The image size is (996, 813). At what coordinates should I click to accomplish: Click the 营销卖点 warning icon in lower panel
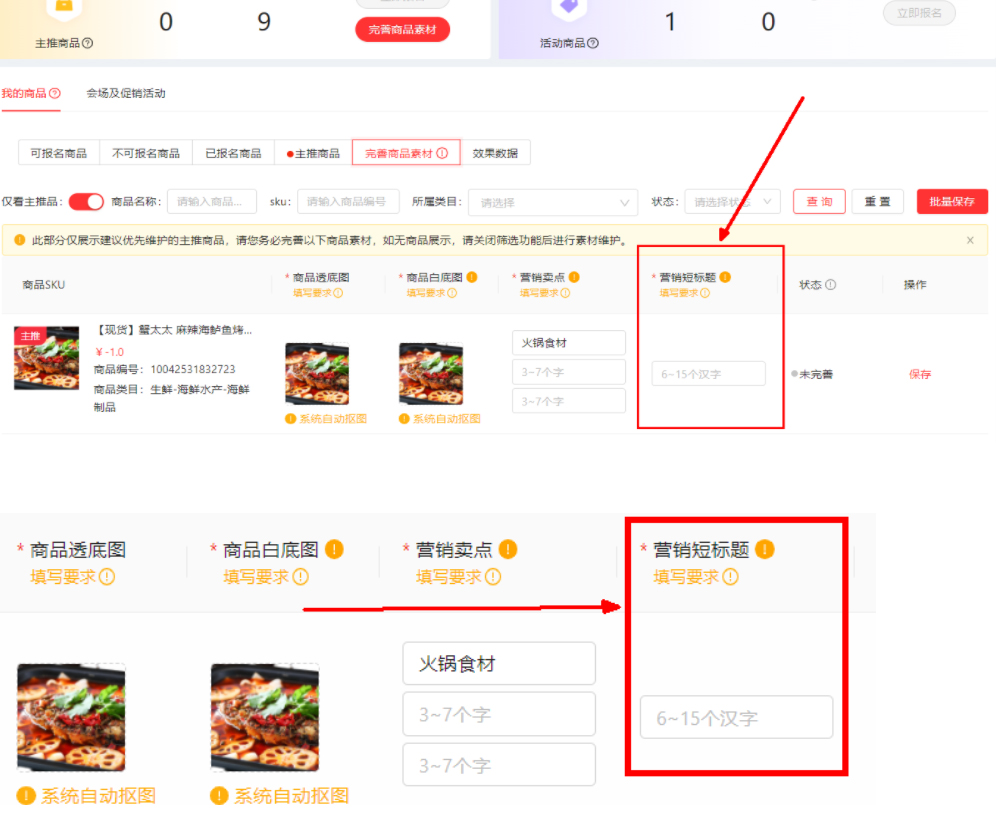pyautogui.click(x=510, y=549)
